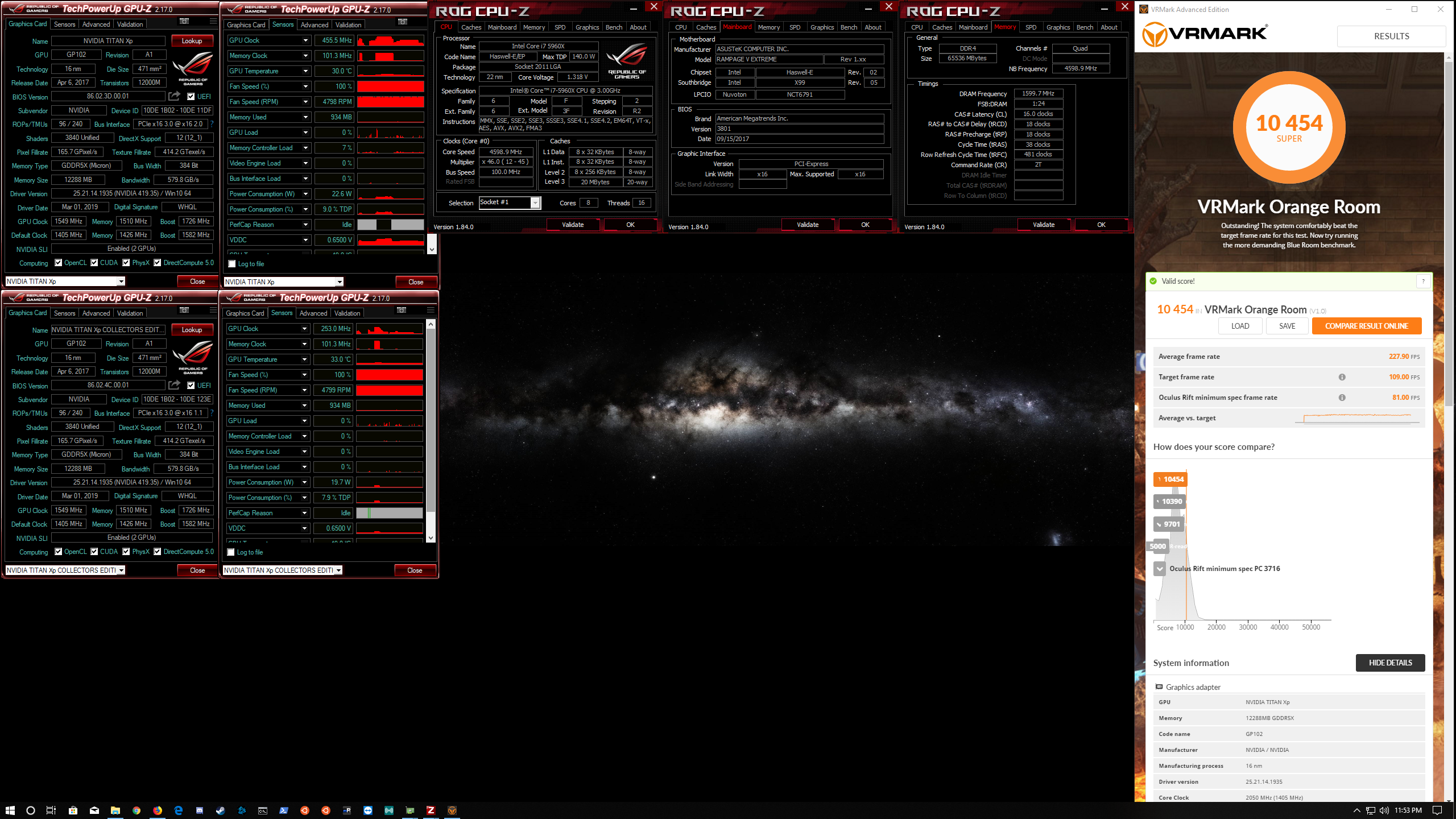1456x819 pixels.
Task: Click the TITAN Xp Sensors list scrollbar down arrow
Action: pos(432,250)
